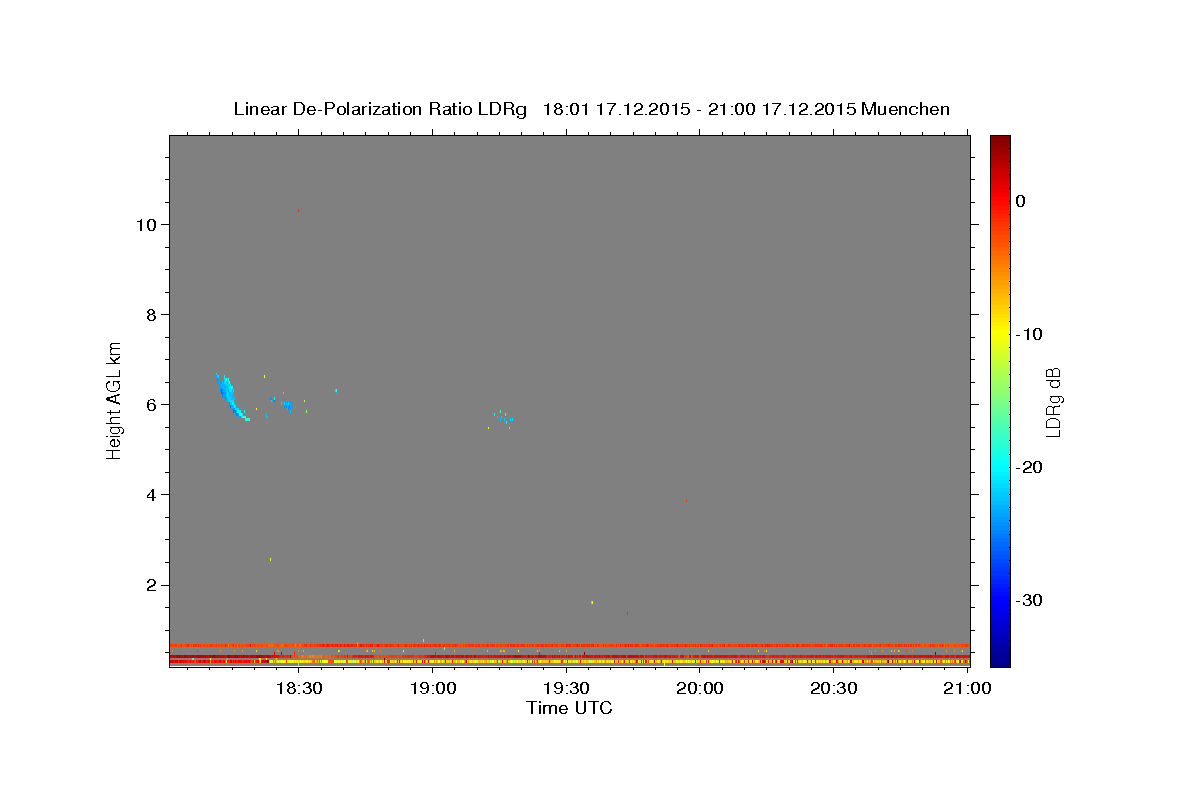This screenshot has height=800, width=1200.
Task: Click the colorbar value -30 label
Action: (1029, 600)
